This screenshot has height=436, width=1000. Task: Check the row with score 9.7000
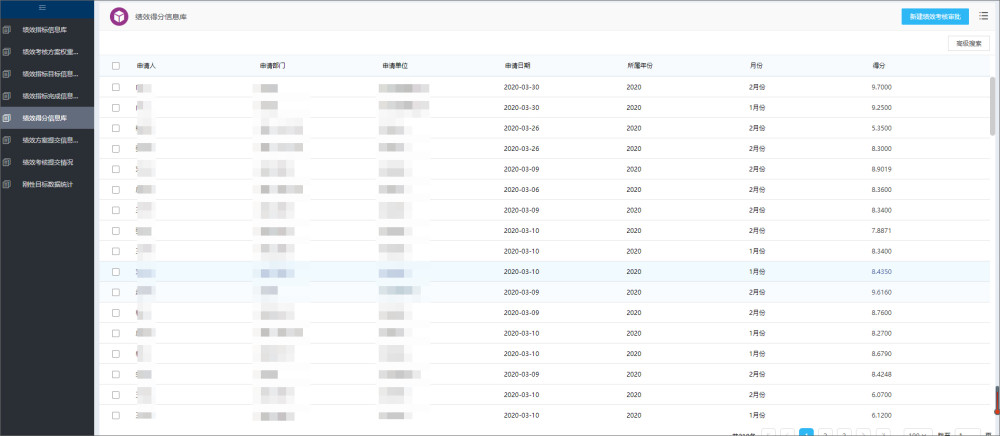(x=115, y=87)
